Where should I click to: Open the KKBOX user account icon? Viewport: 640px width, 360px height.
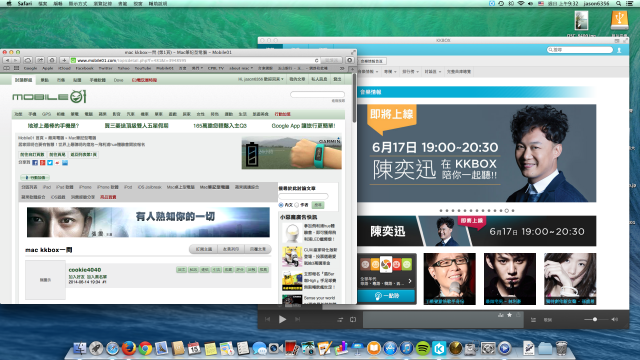[619, 50]
